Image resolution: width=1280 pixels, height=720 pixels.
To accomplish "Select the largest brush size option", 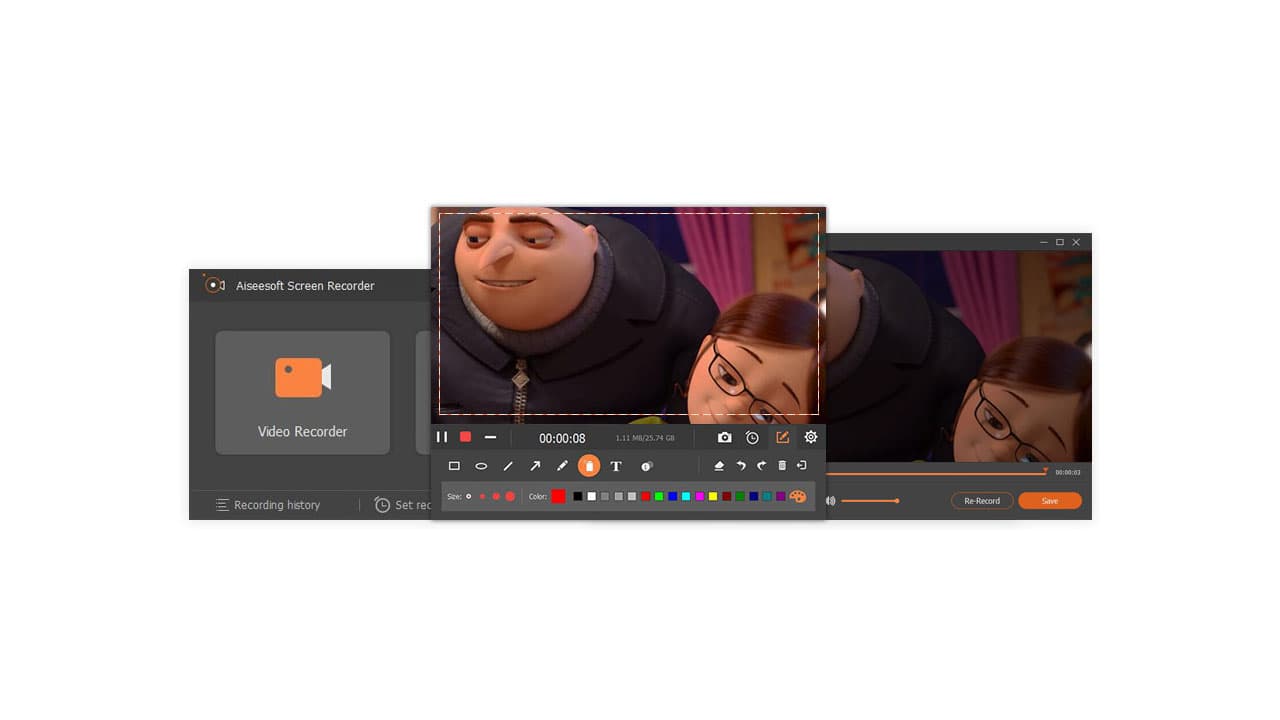I will click(508, 497).
